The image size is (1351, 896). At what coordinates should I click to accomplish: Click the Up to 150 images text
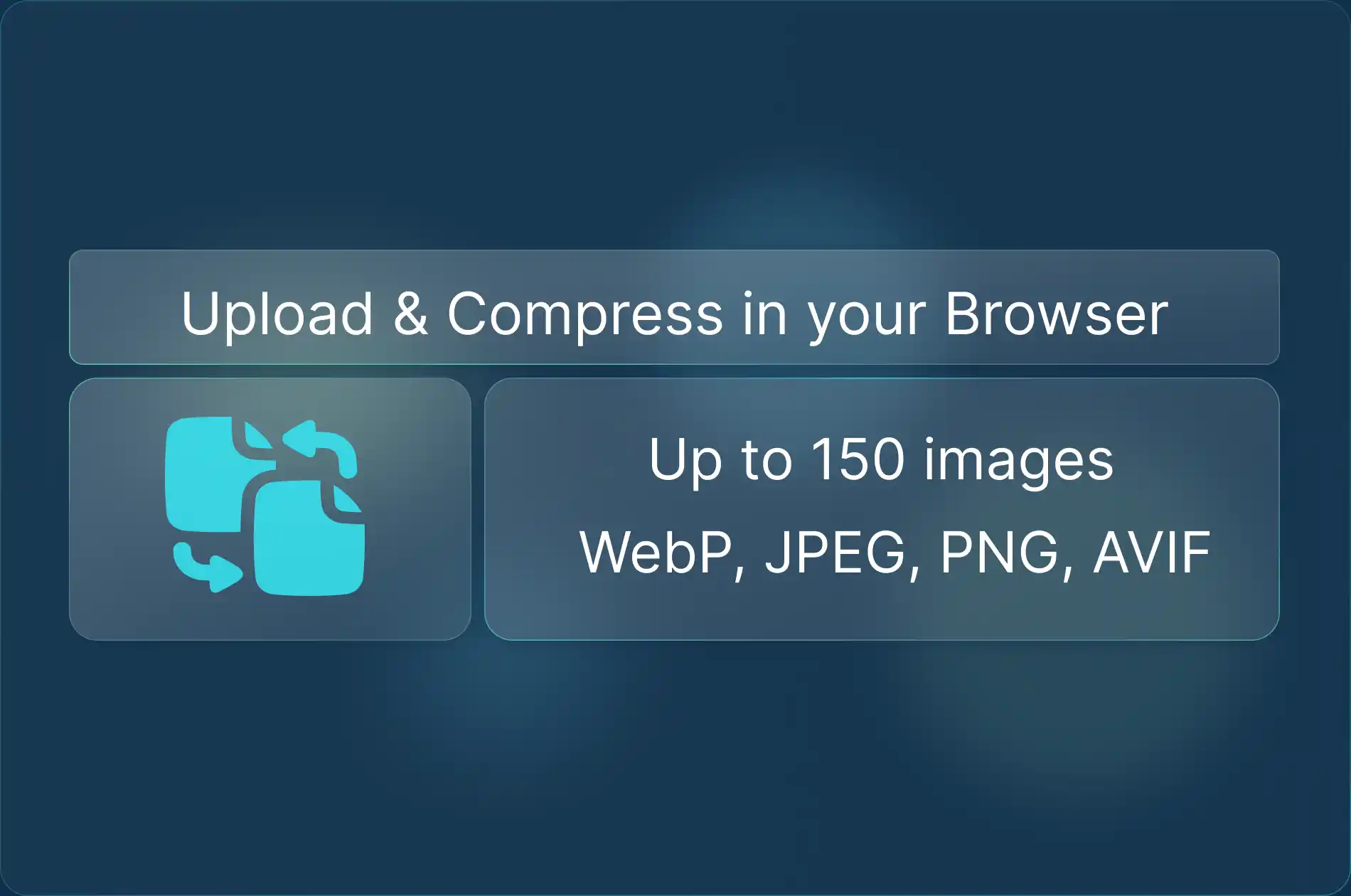pos(881,459)
